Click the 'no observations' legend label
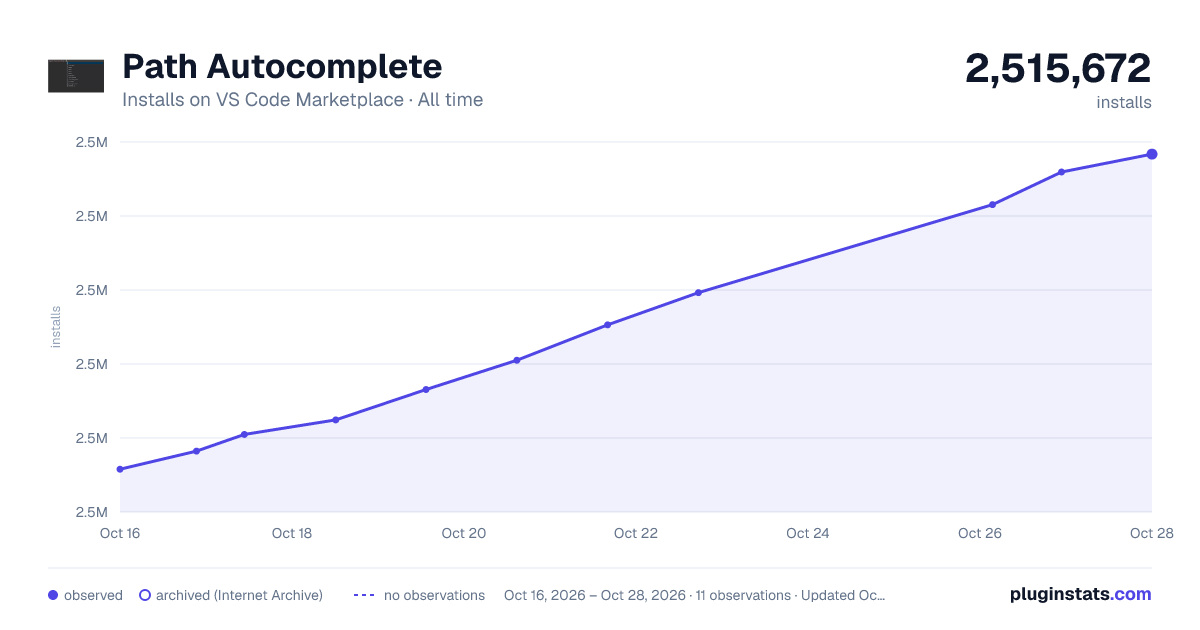The image size is (1200, 630). pos(434,595)
